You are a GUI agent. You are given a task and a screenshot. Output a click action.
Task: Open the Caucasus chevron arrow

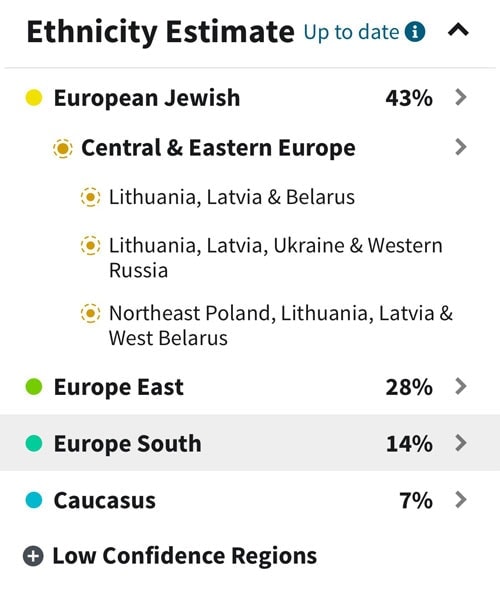point(461,500)
